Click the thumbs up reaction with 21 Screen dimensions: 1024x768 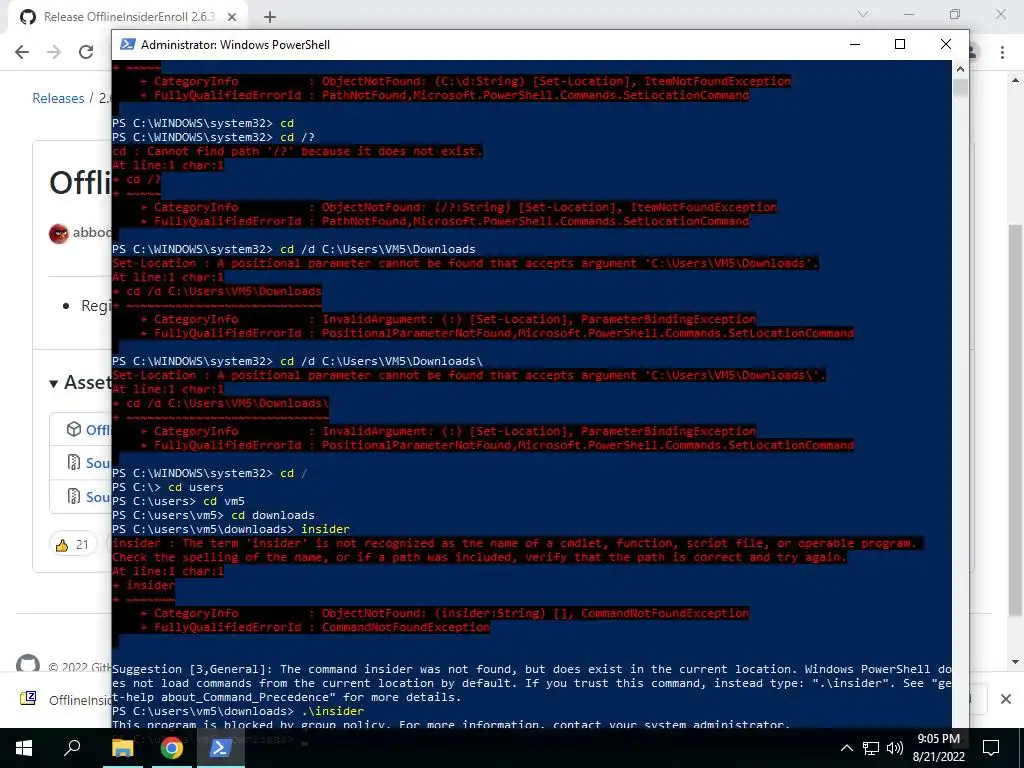[x=72, y=545]
